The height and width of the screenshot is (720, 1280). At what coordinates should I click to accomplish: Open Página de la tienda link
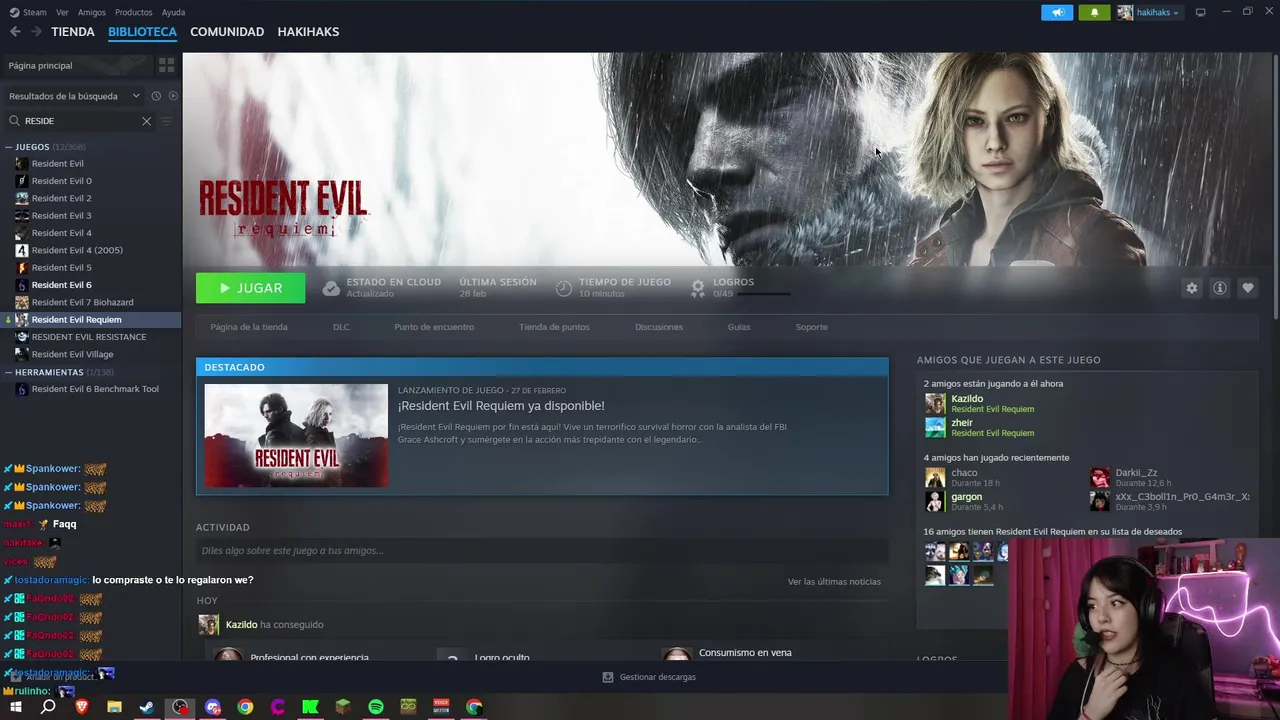[x=249, y=327]
